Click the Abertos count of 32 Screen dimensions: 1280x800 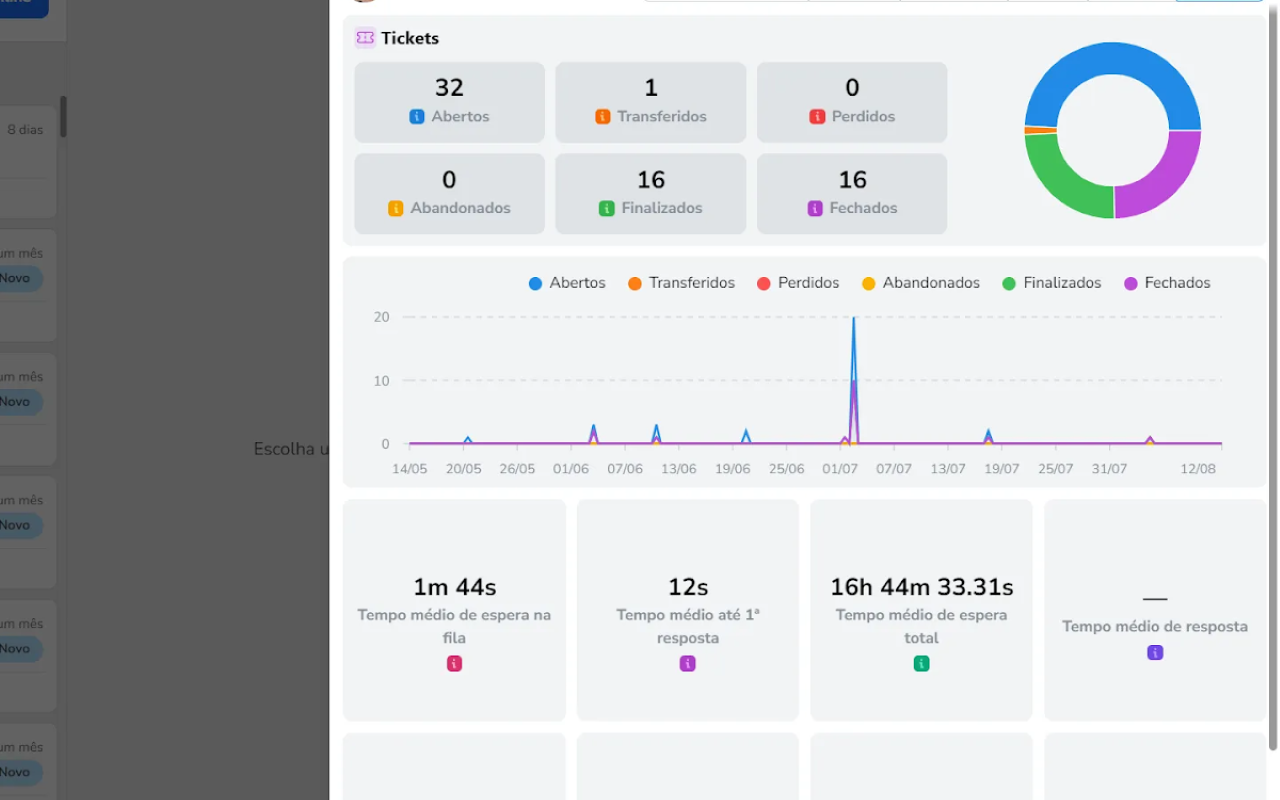pos(449,88)
